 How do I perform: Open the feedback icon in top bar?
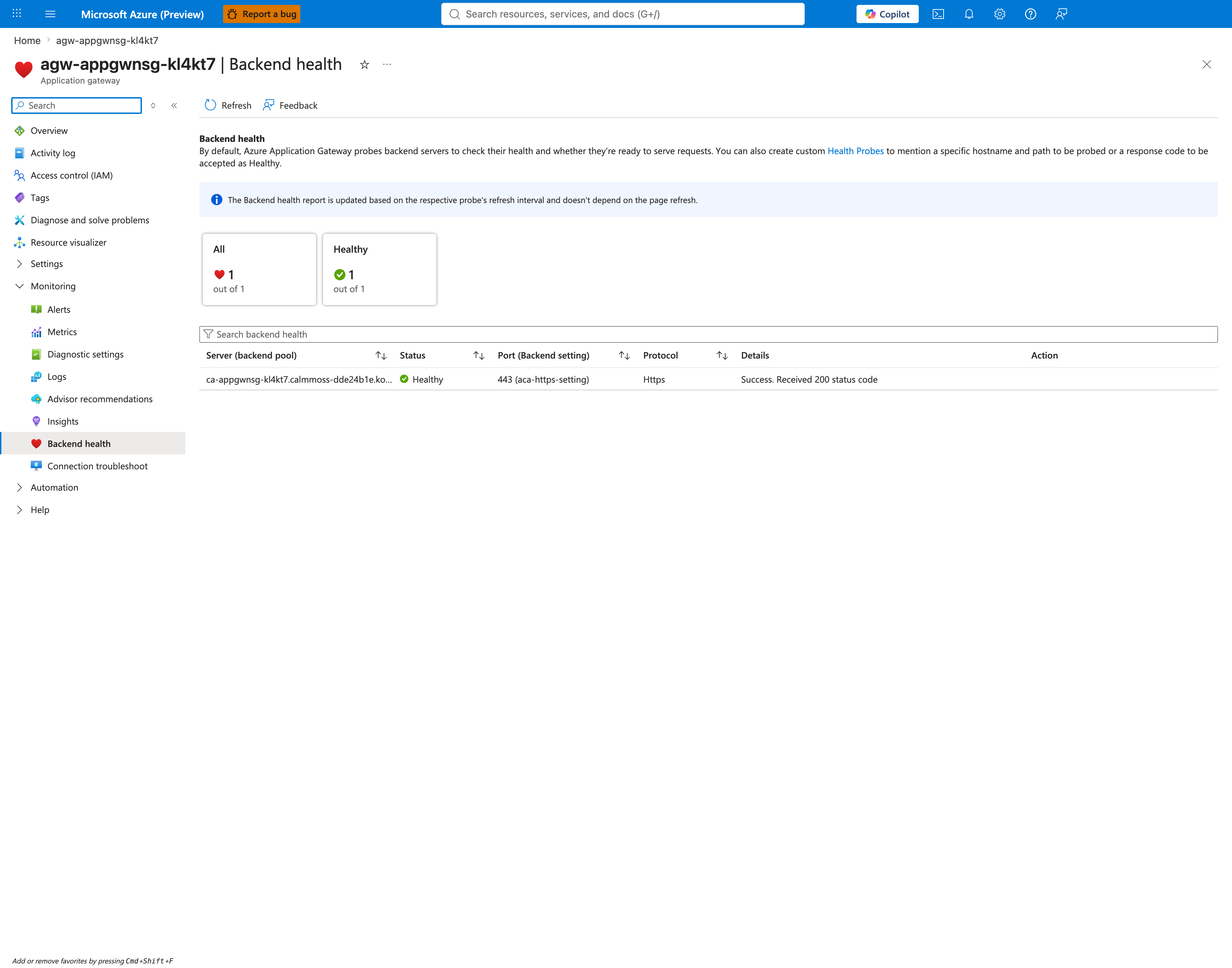click(x=1061, y=14)
